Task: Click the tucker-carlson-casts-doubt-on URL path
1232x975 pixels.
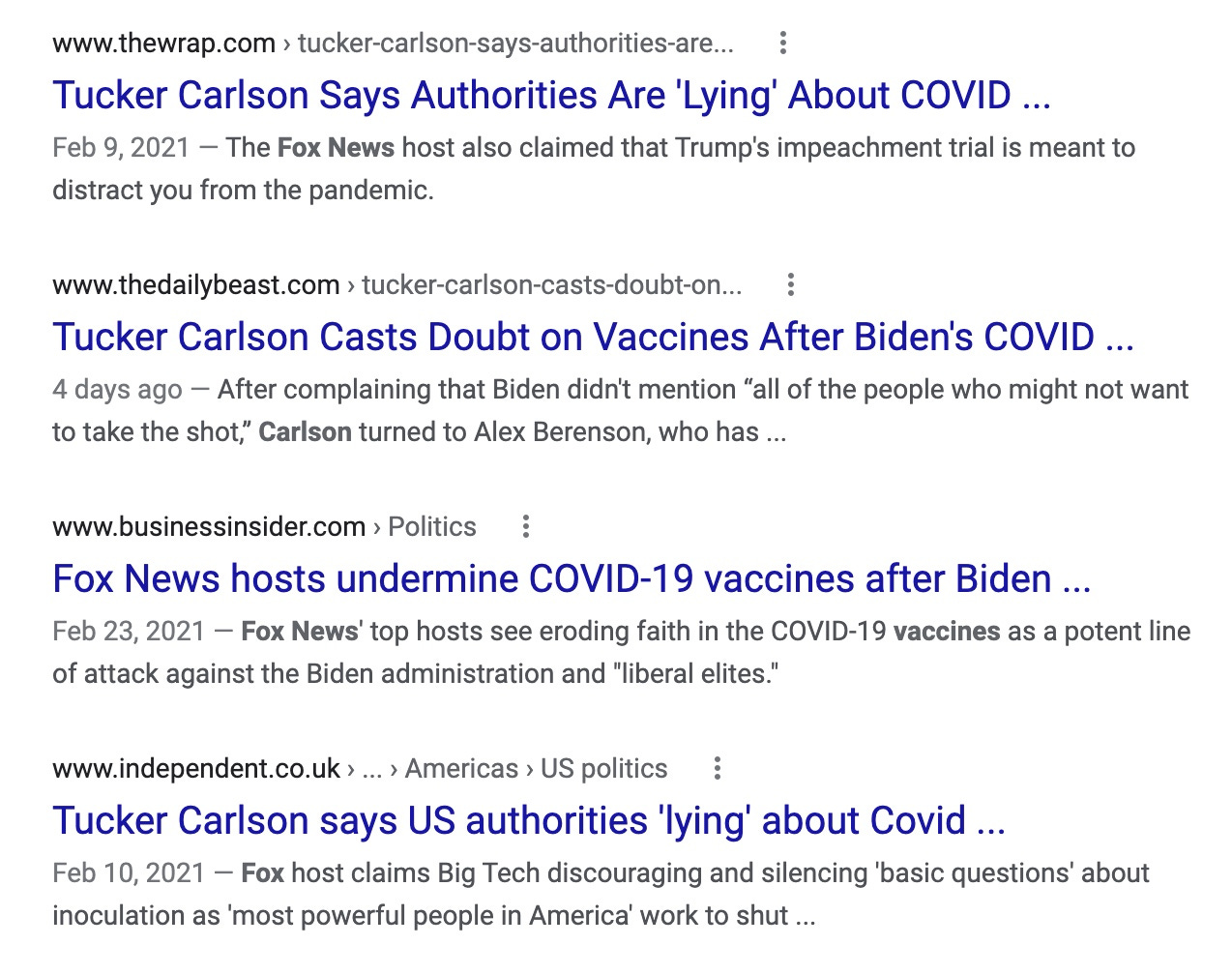Action: tap(552, 284)
